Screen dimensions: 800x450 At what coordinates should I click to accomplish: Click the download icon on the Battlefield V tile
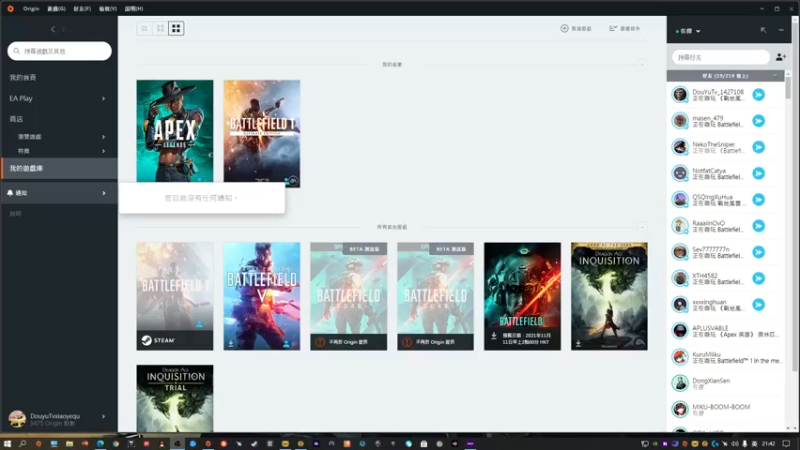pyautogui.click(x=231, y=343)
